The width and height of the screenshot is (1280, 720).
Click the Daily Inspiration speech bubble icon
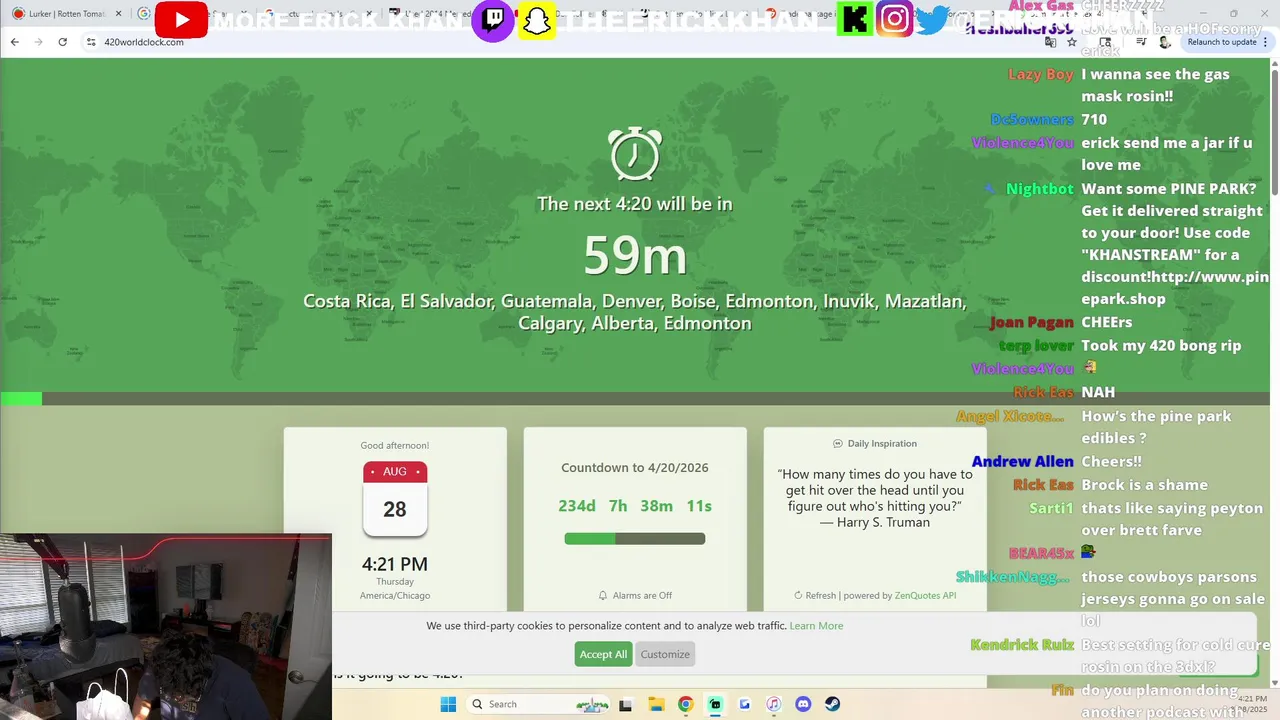coord(838,443)
